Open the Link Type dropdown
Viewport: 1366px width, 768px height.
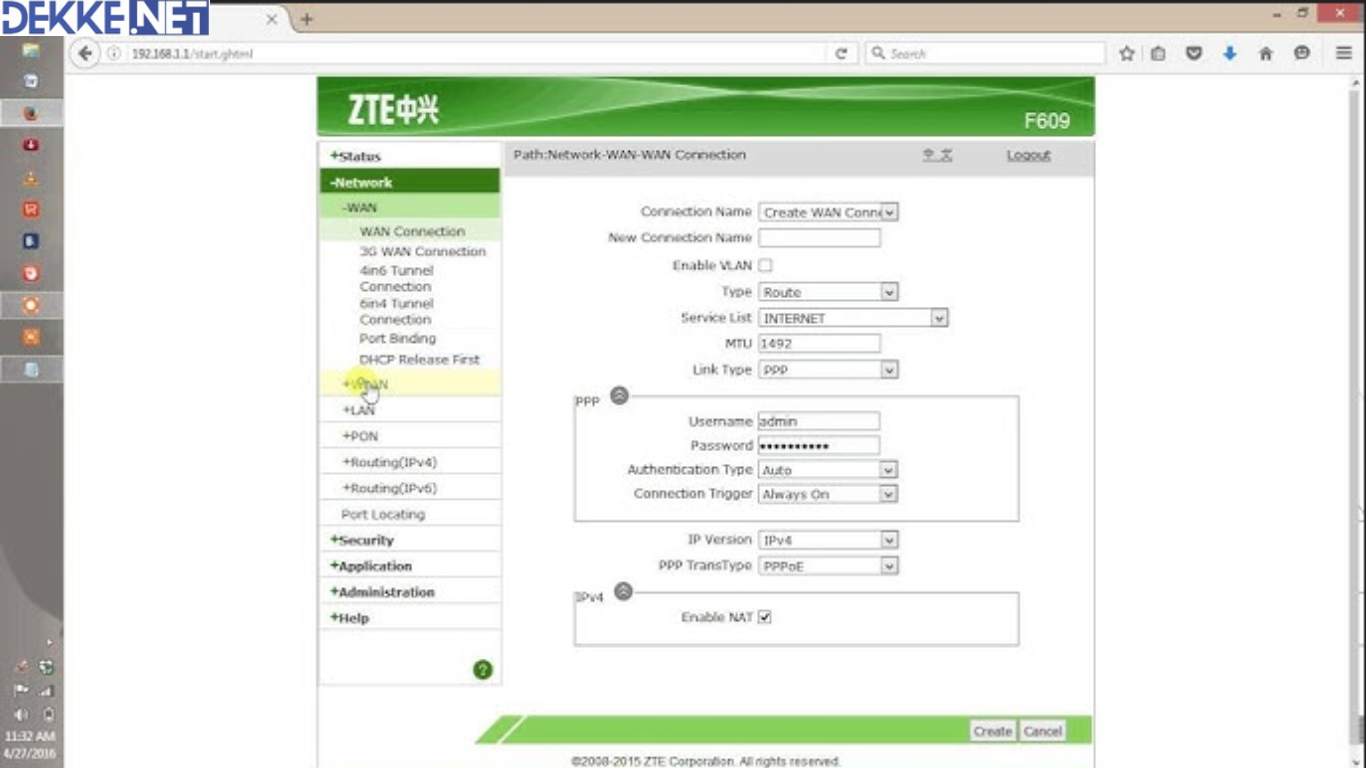(x=828, y=370)
